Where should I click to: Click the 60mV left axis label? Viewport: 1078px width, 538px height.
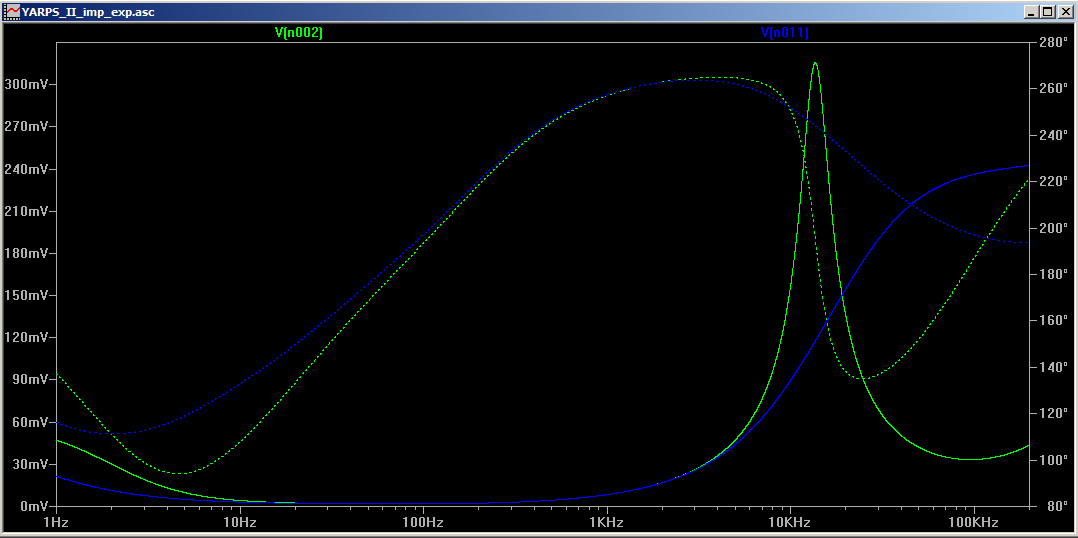[28, 422]
